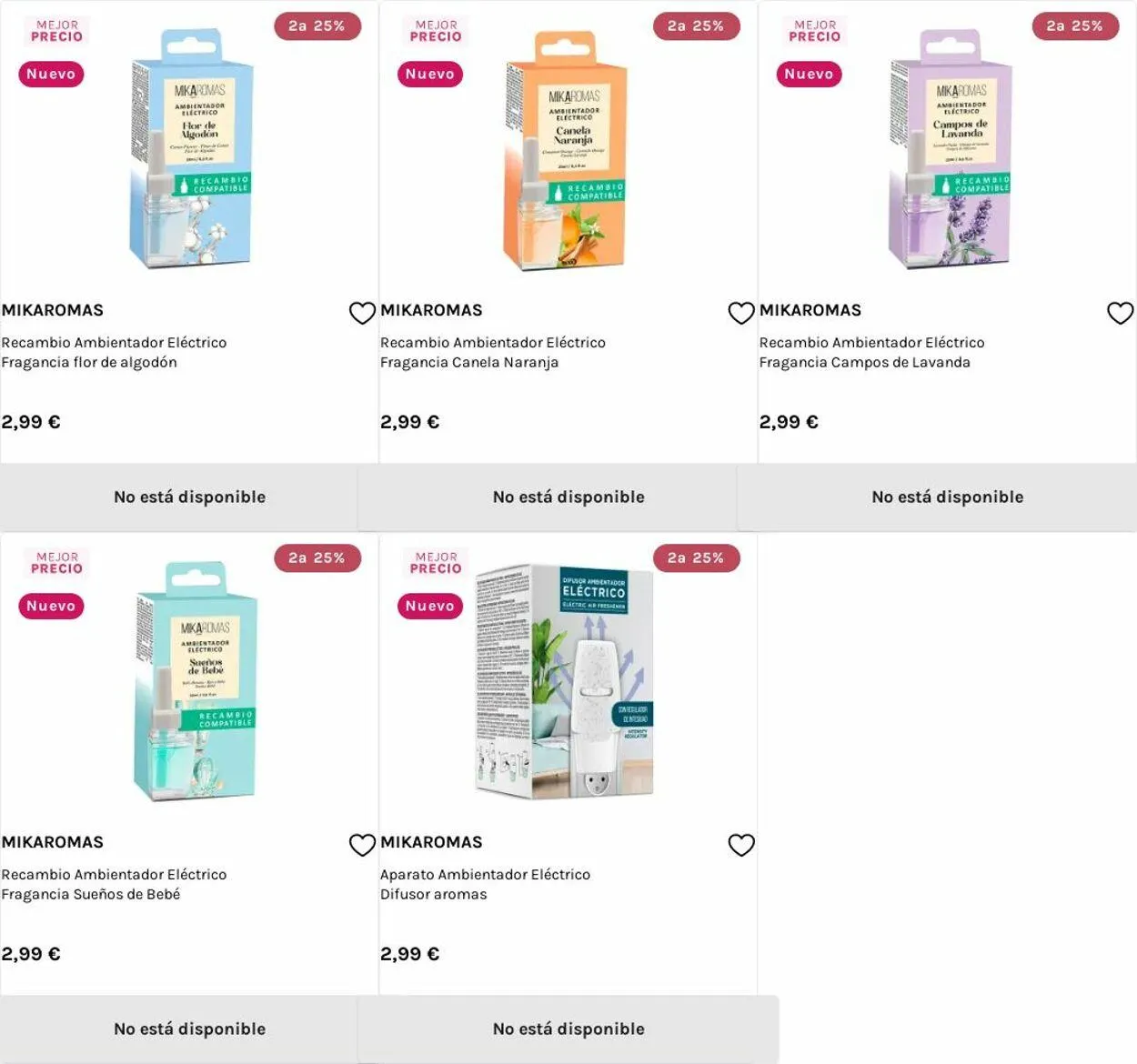The width and height of the screenshot is (1137, 1064).
Task: Favorite the Flor de Algodón refill with heart
Action: point(362,313)
